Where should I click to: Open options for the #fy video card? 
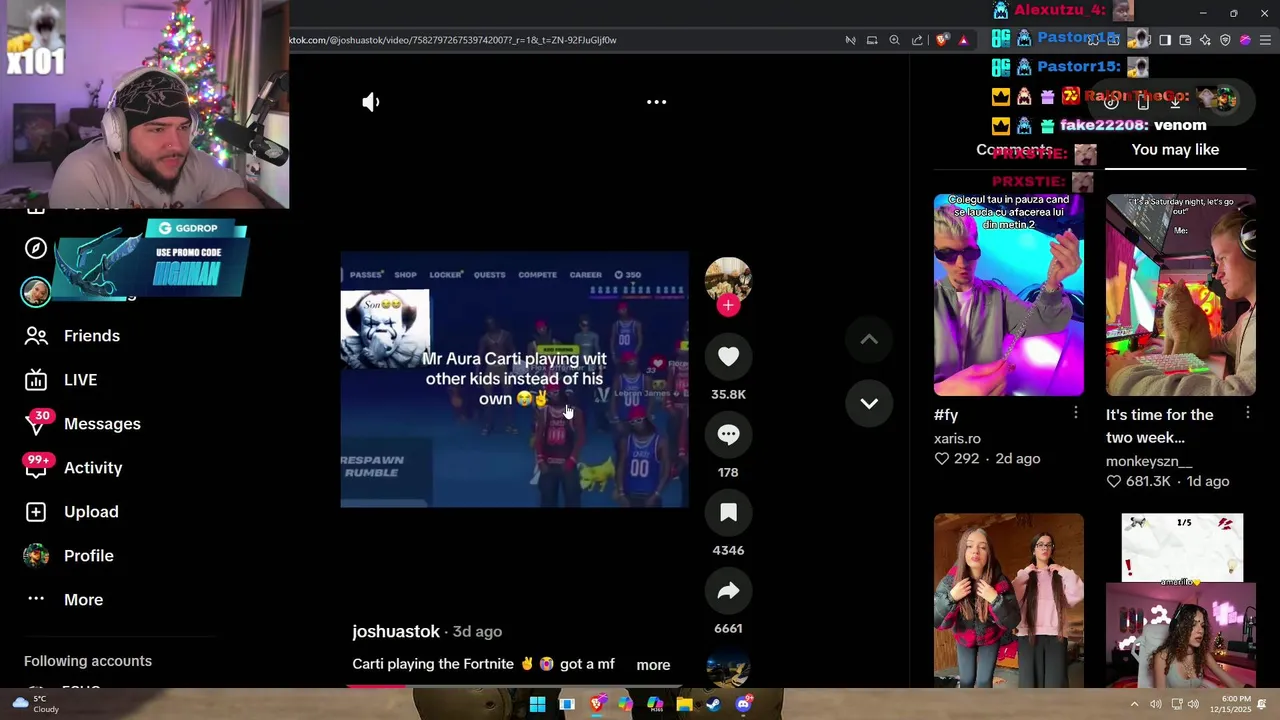[x=1076, y=413]
